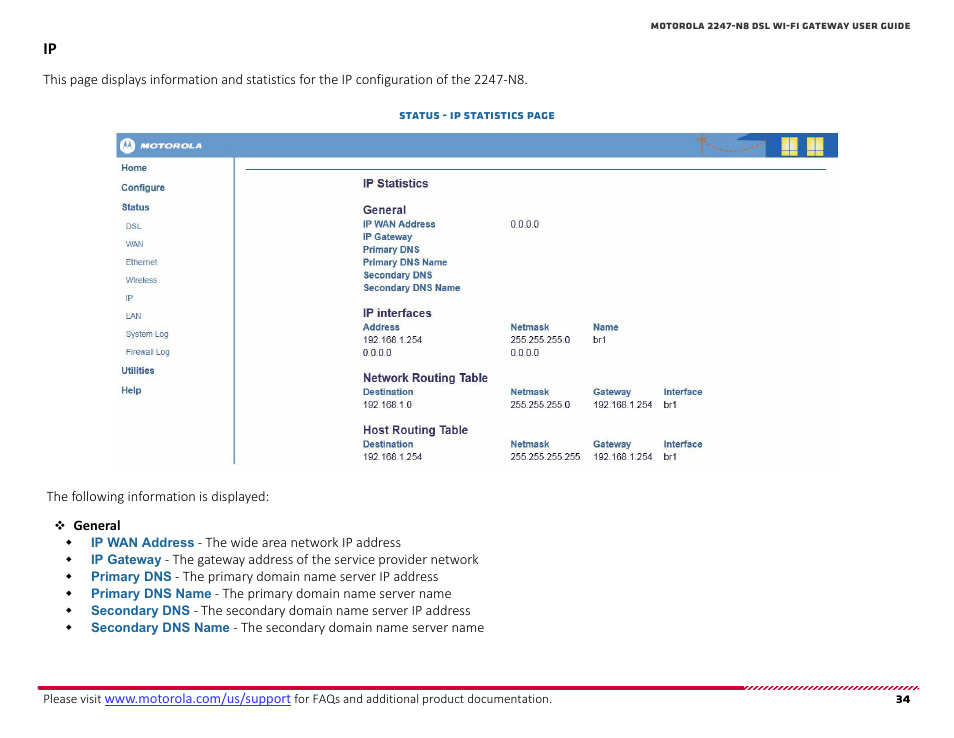The image size is (954, 738).
Task: Click br1 name under IP interfaces
Action: 600,339
